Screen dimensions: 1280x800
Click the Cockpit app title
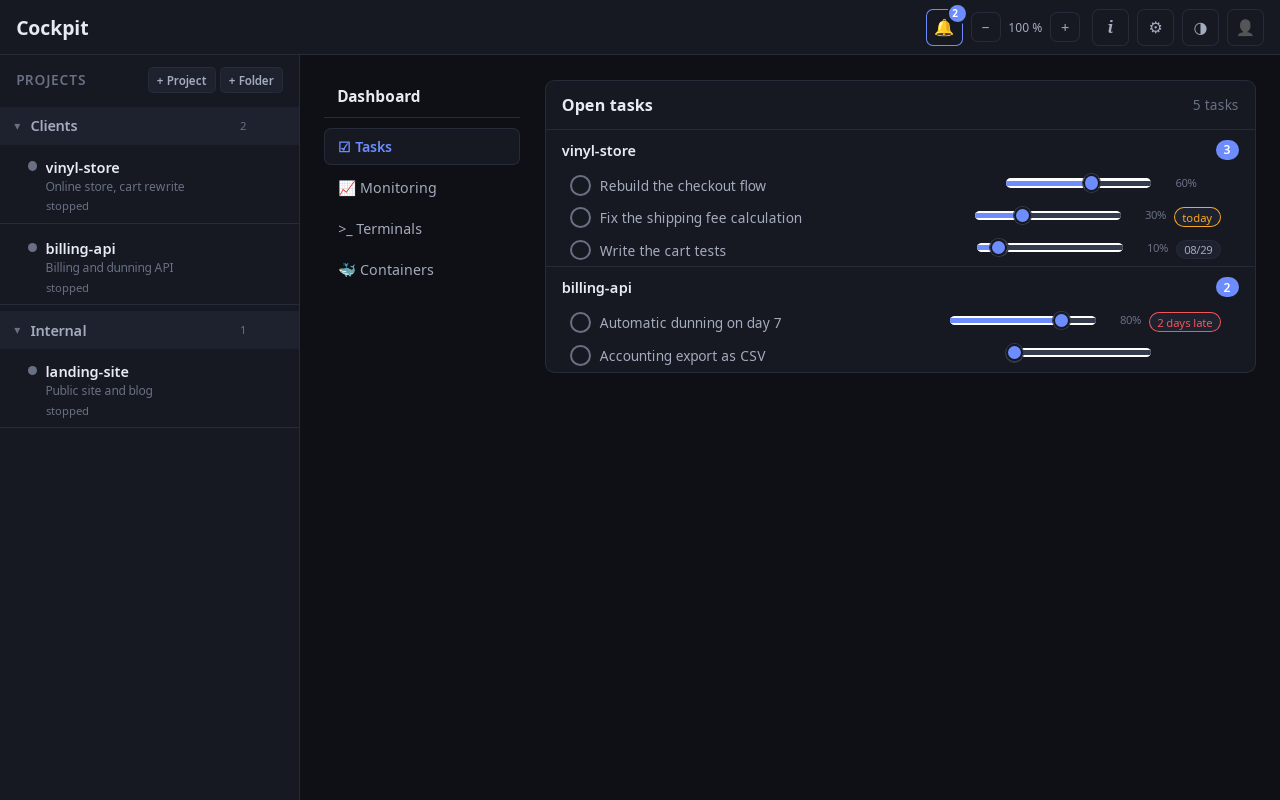[x=52, y=28]
